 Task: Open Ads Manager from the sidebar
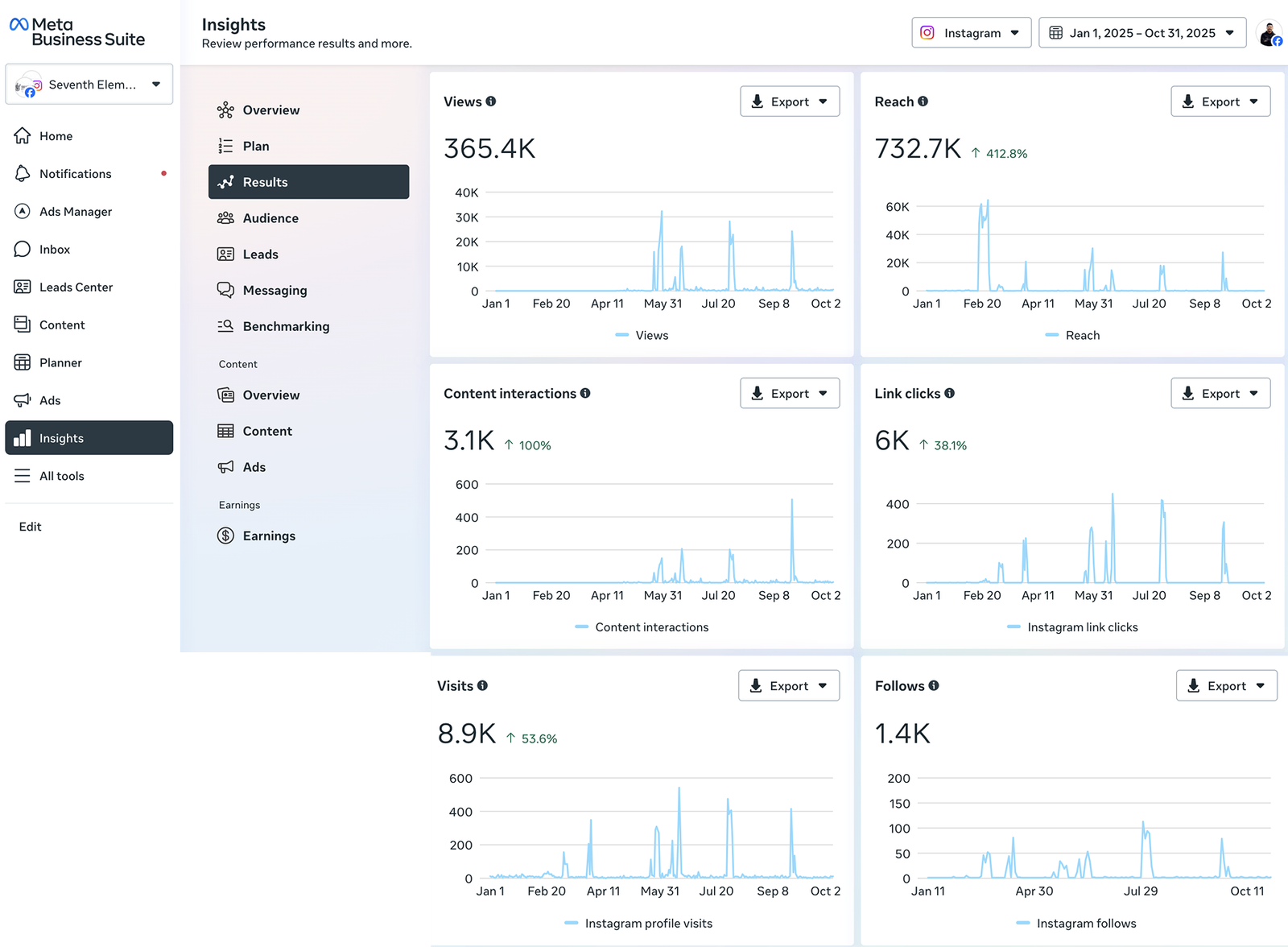[x=76, y=212]
